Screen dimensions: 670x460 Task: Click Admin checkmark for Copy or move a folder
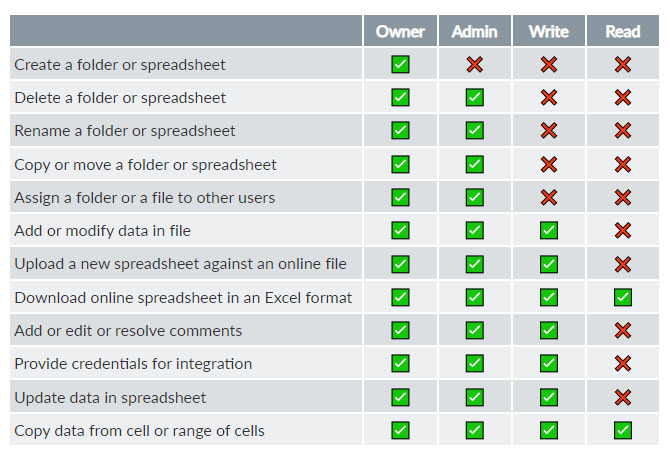[474, 164]
